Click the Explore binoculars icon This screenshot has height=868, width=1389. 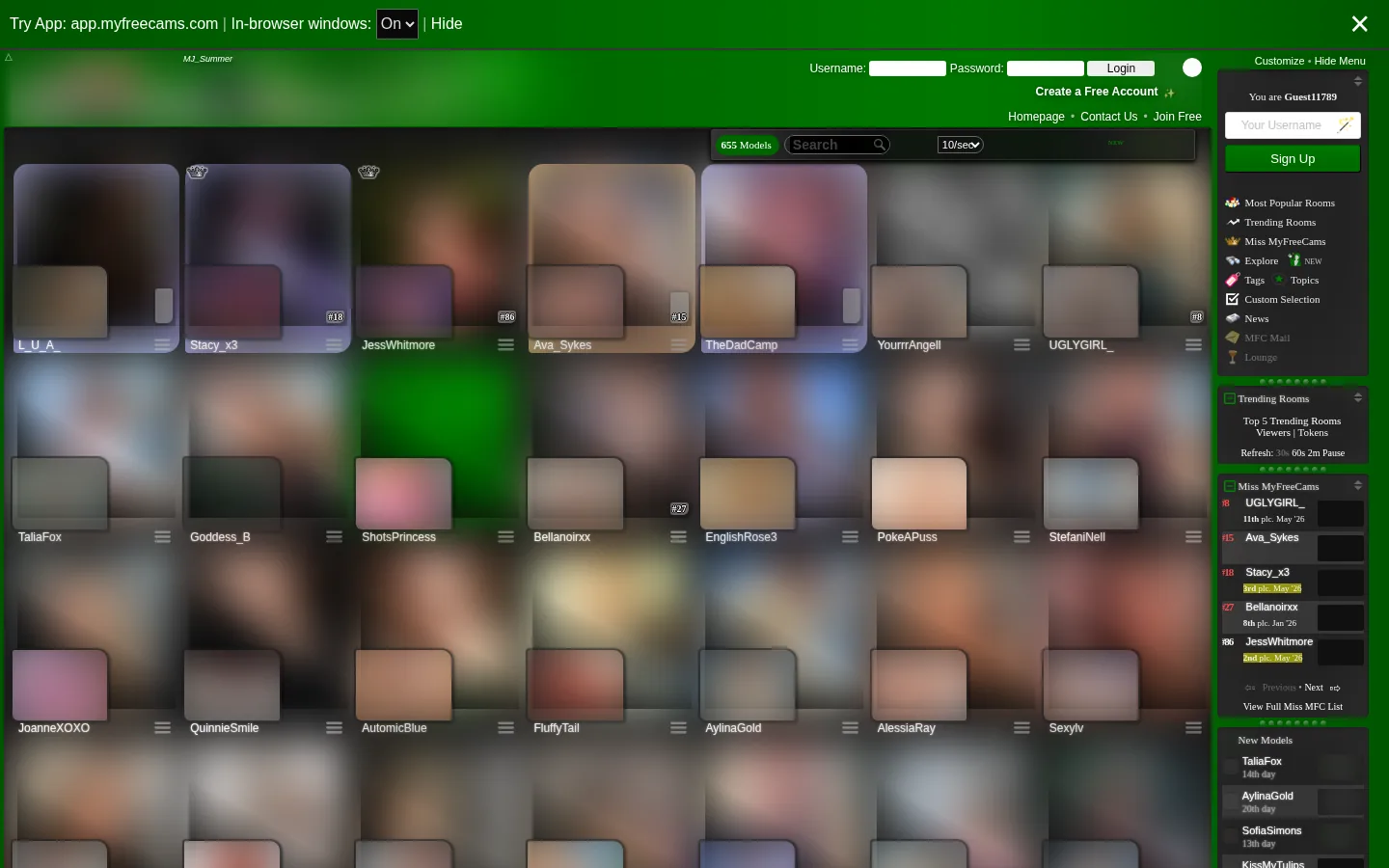(1232, 260)
